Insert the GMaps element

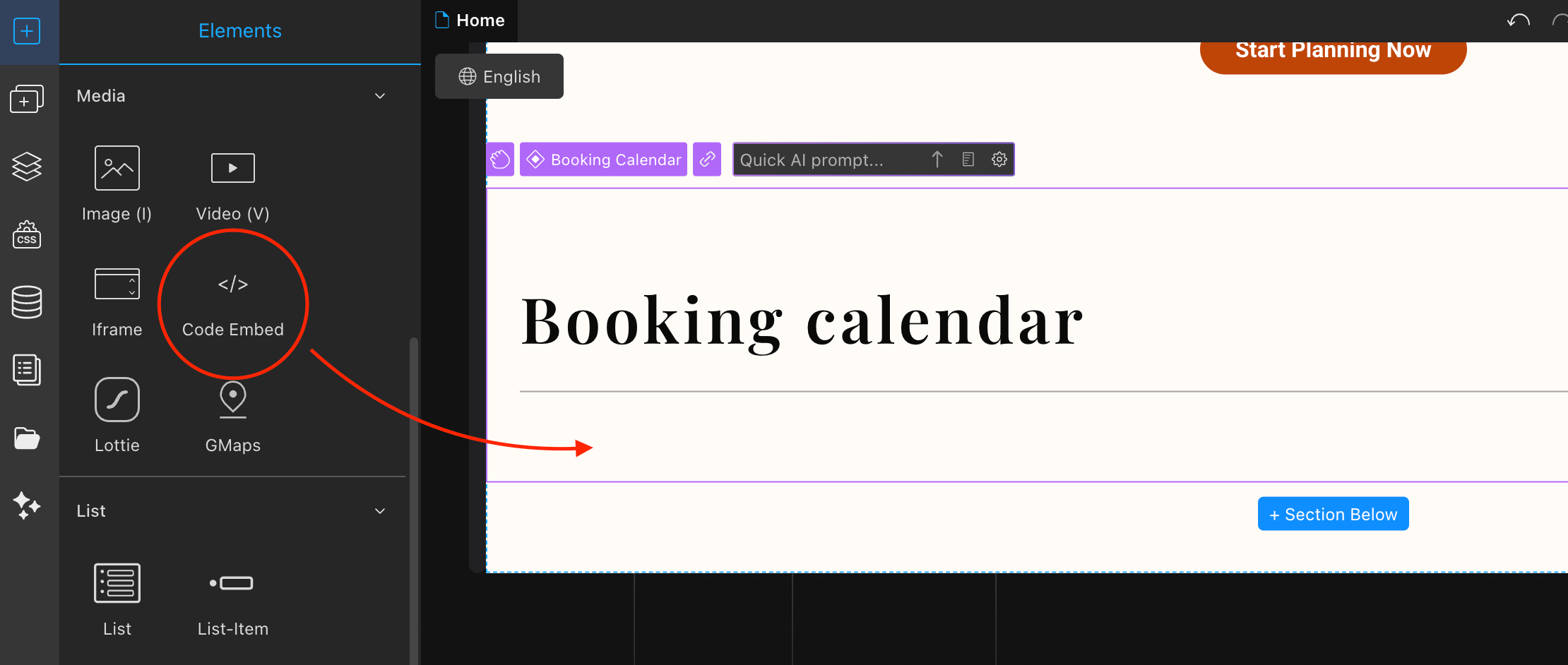click(233, 417)
